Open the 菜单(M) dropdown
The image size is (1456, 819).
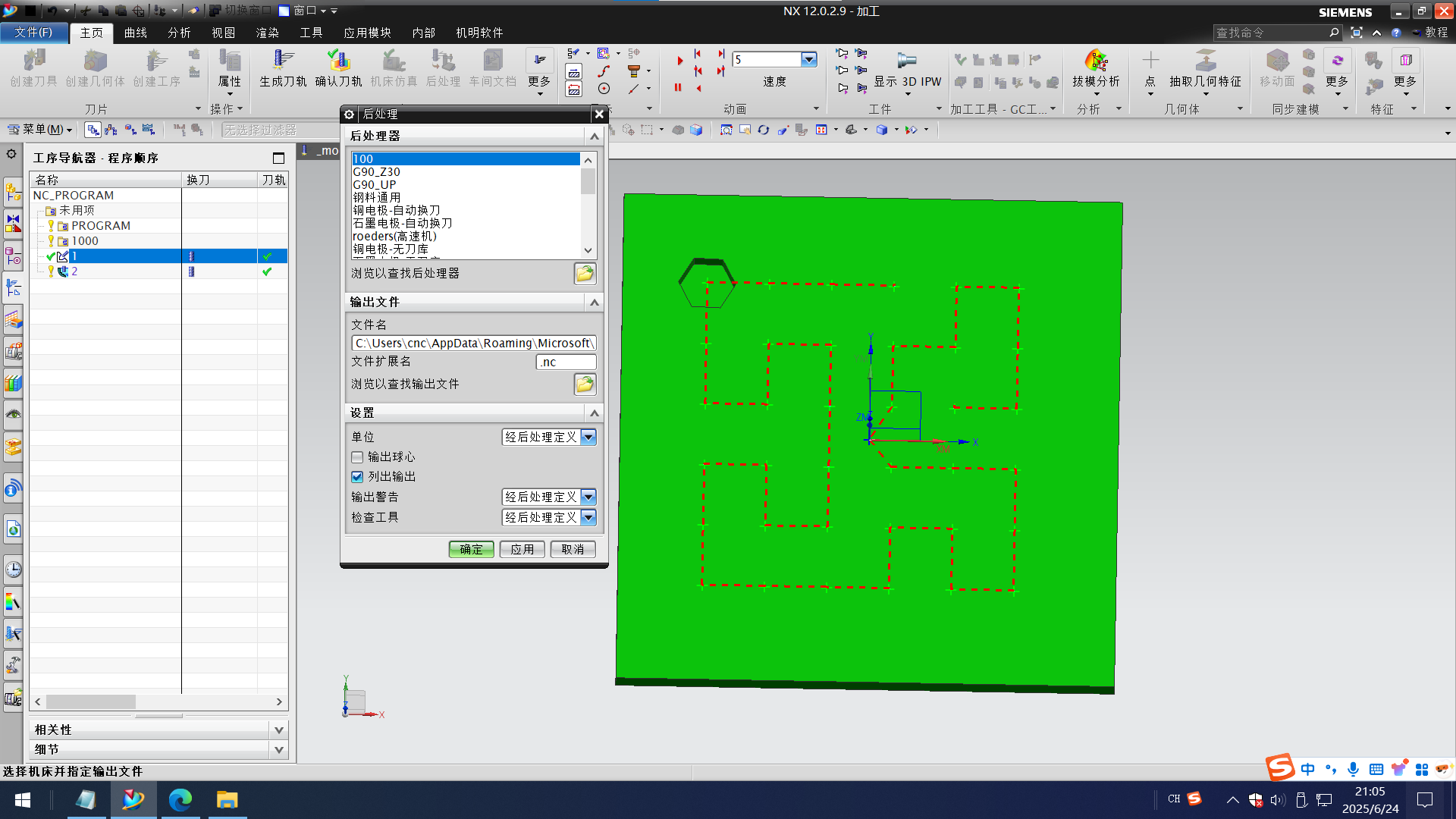click(40, 130)
